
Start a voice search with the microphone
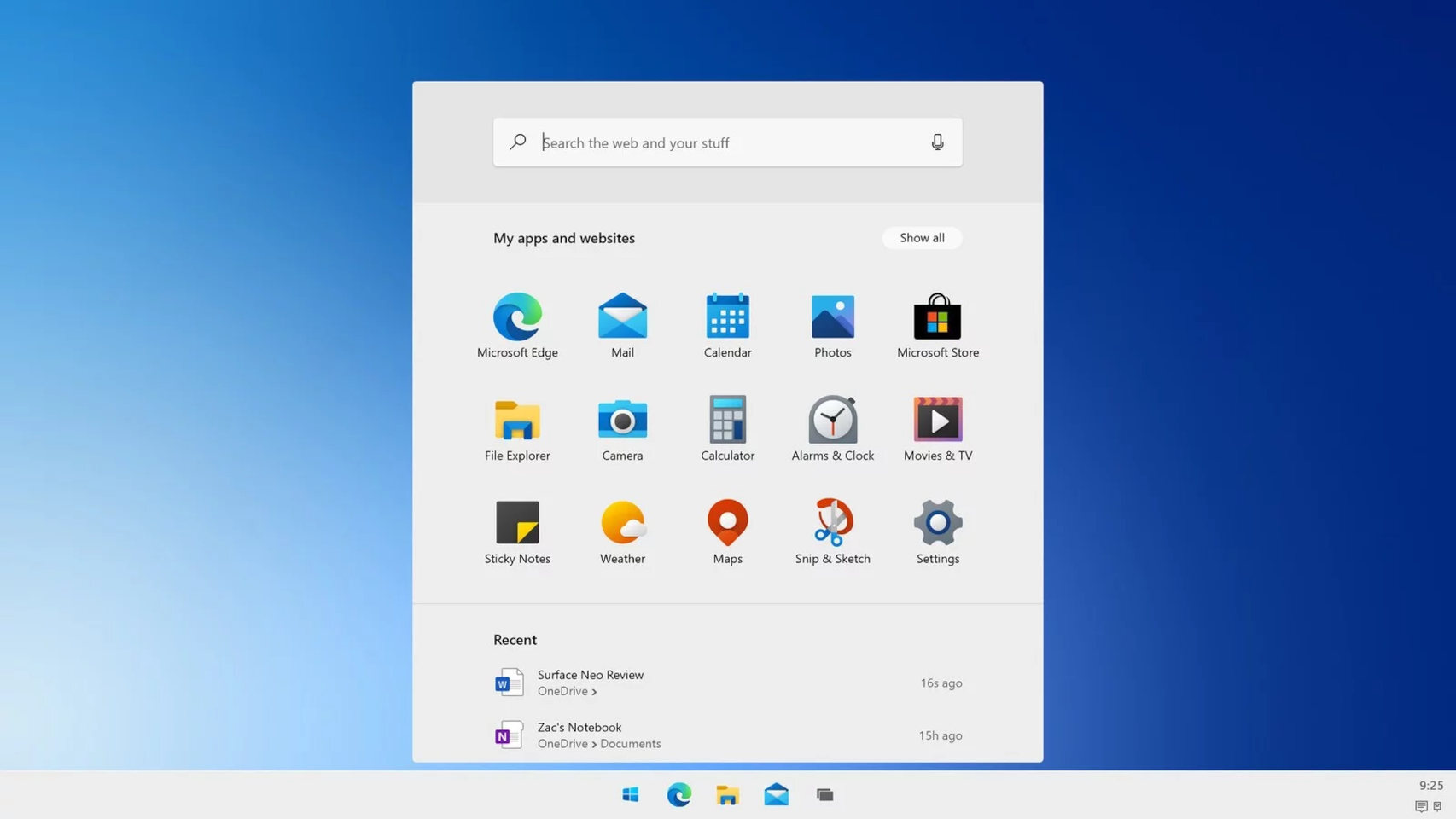(x=937, y=142)
